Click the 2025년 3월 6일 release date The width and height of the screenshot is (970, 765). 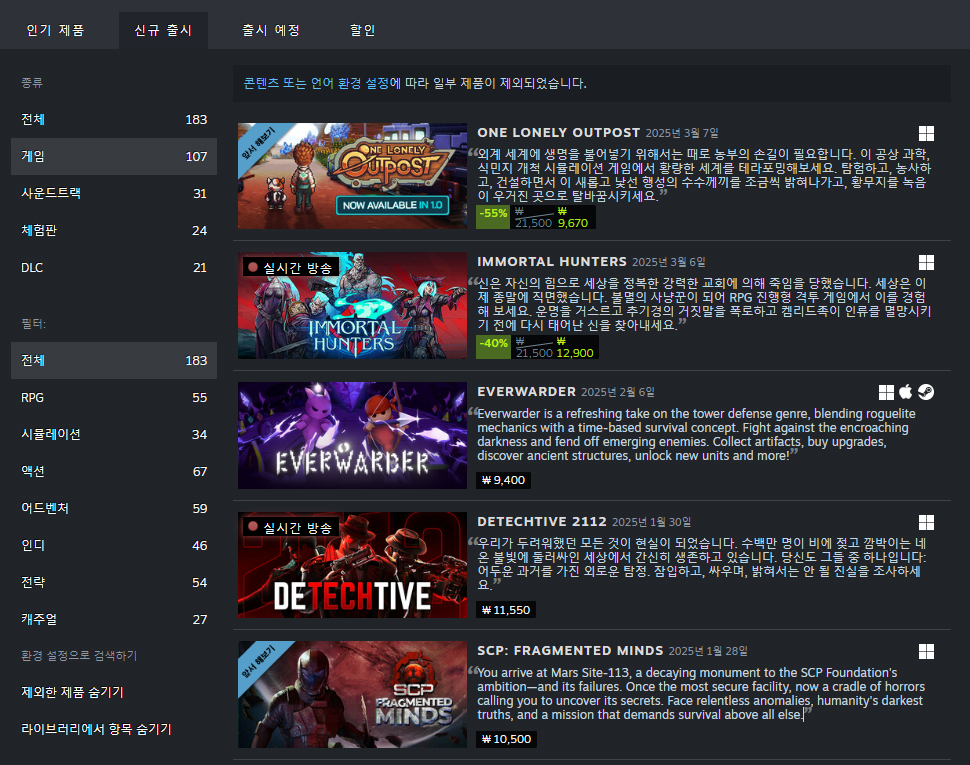[669, 263]
